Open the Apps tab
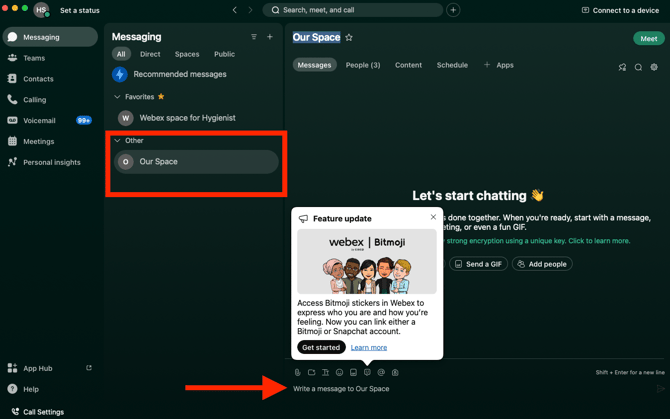The height and width of the screenshot is (419, 670). pos(499,65)
